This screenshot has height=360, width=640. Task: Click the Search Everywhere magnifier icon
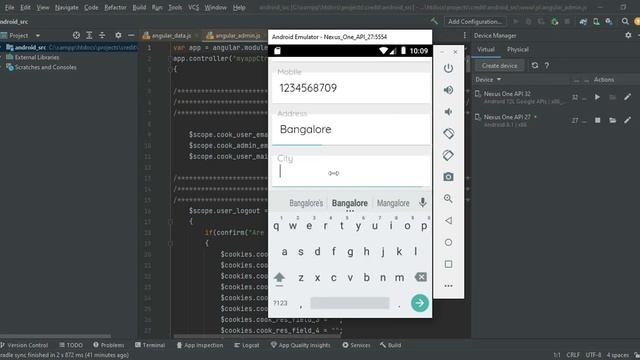tap(625, 21)
